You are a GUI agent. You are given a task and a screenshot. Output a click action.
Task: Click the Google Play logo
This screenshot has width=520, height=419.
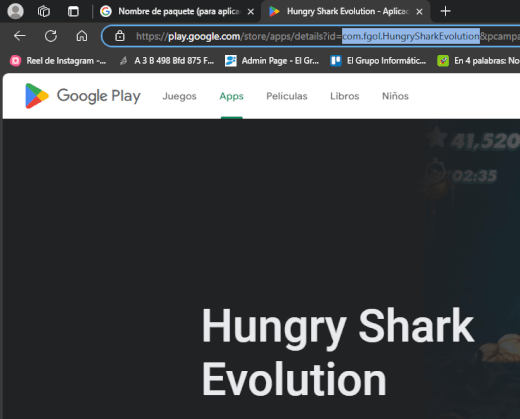(83, 96)
